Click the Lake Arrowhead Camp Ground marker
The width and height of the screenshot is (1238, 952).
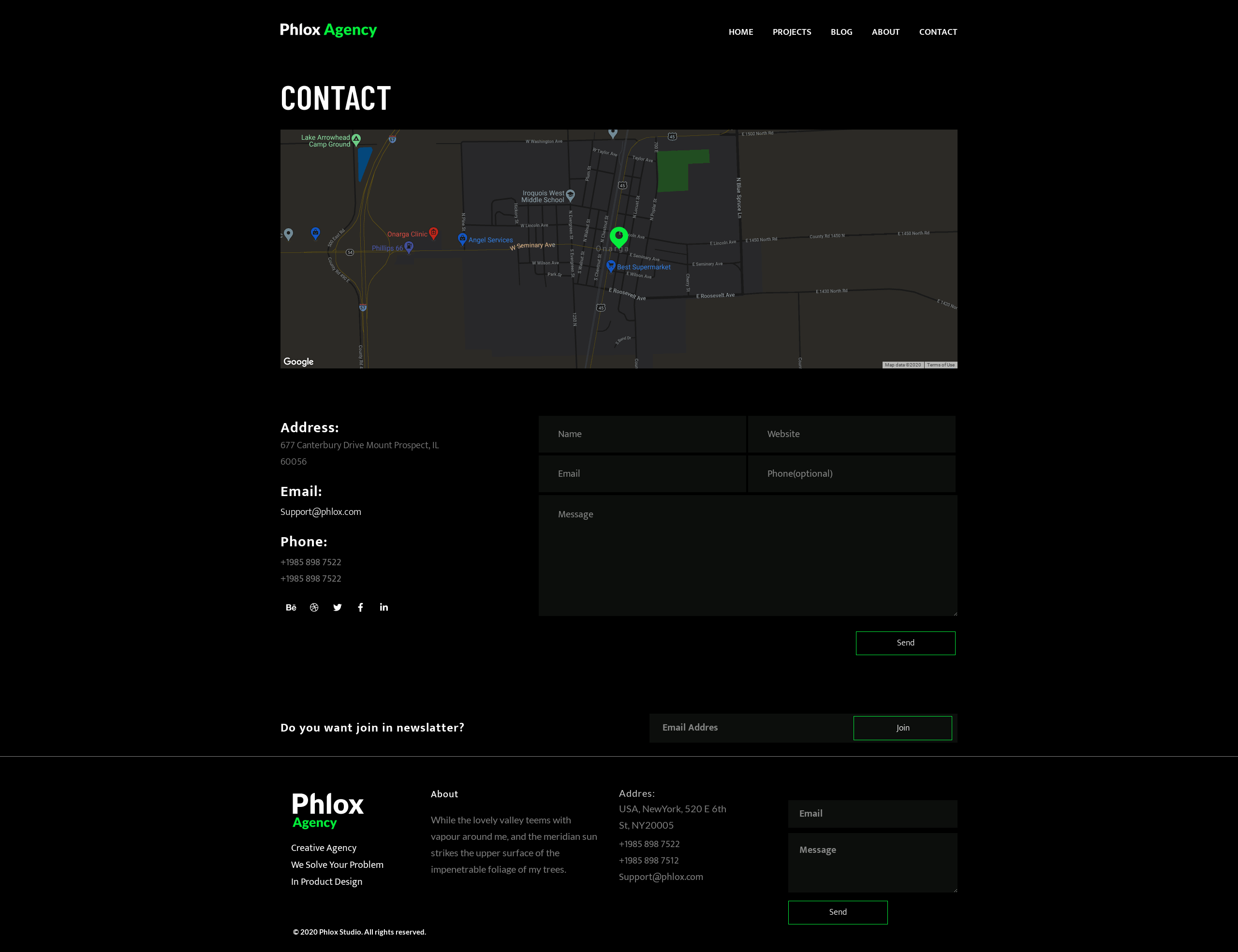(356, 139)
